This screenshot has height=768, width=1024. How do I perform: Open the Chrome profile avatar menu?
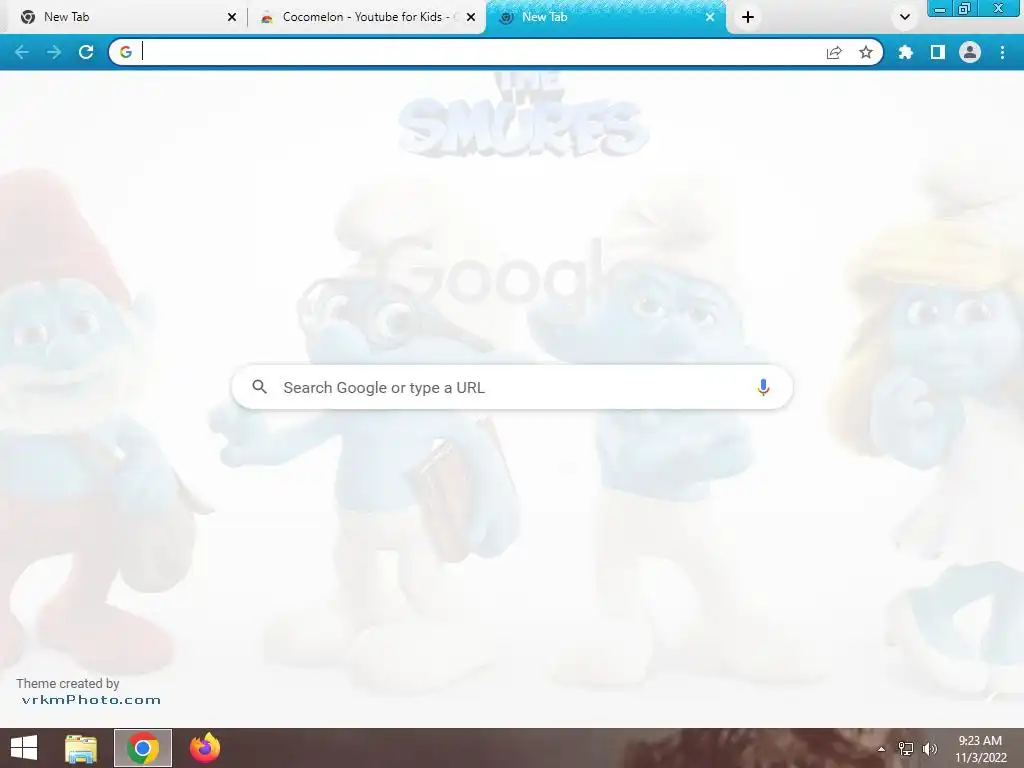click(970, 52)
